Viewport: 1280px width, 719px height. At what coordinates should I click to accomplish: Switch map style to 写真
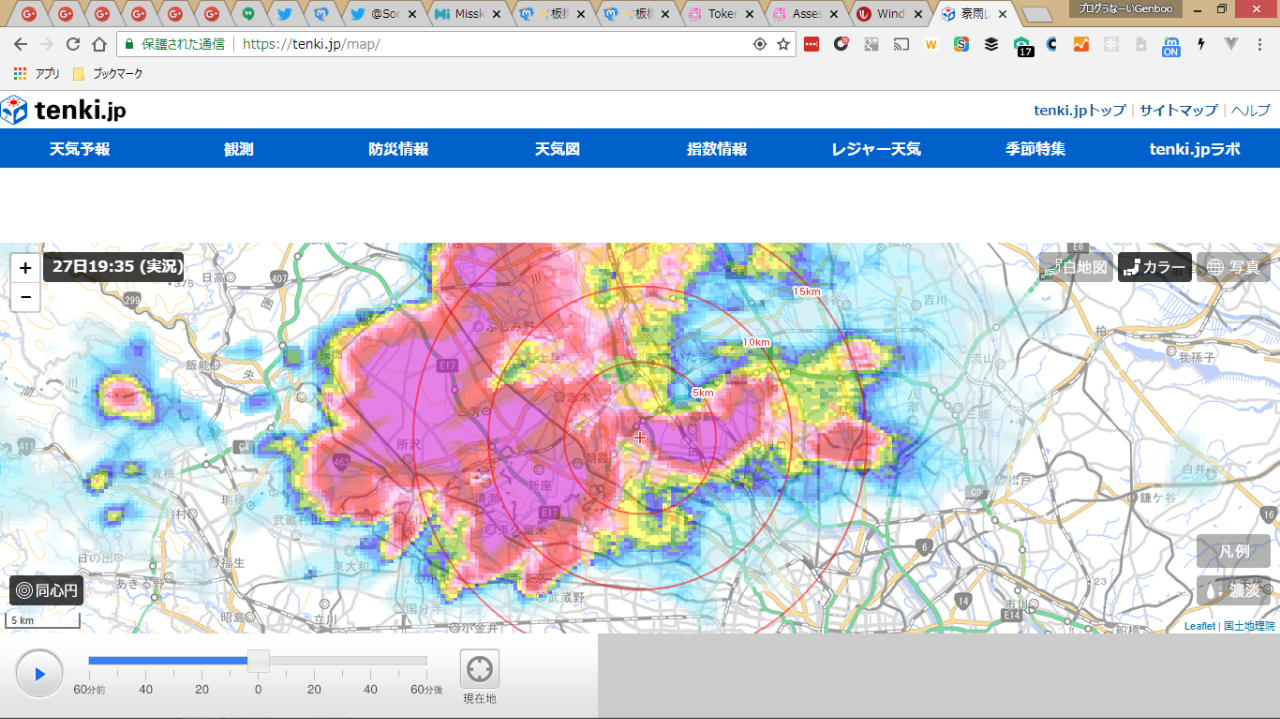click(x=1233, y=267)
